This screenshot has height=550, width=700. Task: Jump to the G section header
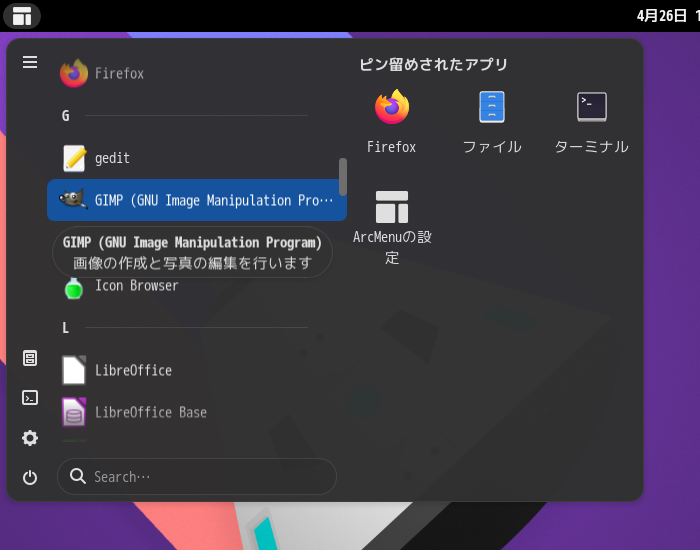click(x=66, y=116)
